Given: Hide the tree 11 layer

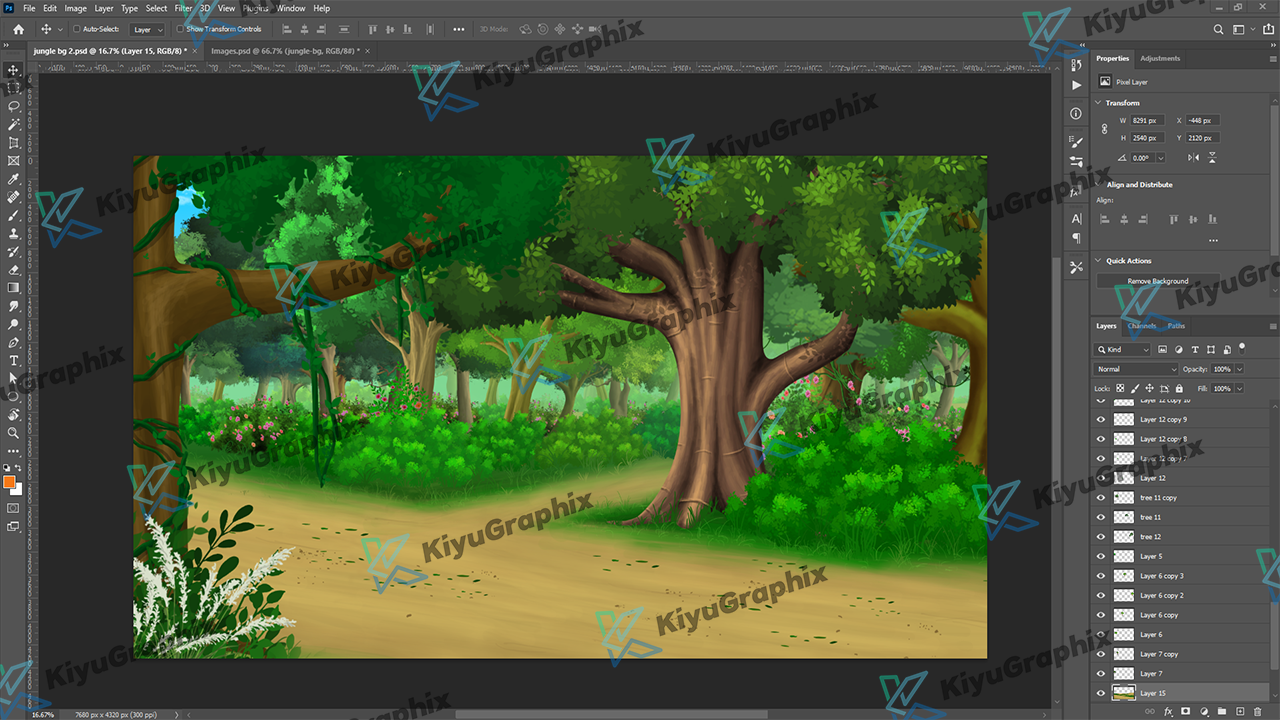Looking at the screenshot, I should pyautogui.click(x=1101, y=517).
